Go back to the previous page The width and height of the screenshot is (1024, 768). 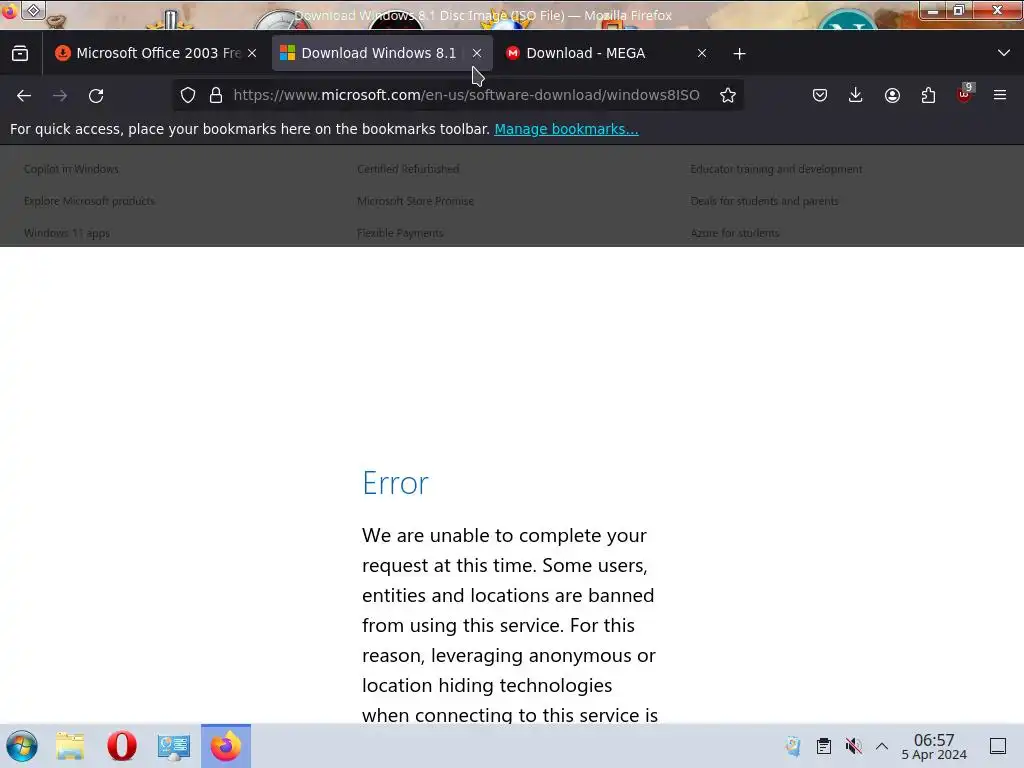24,96
